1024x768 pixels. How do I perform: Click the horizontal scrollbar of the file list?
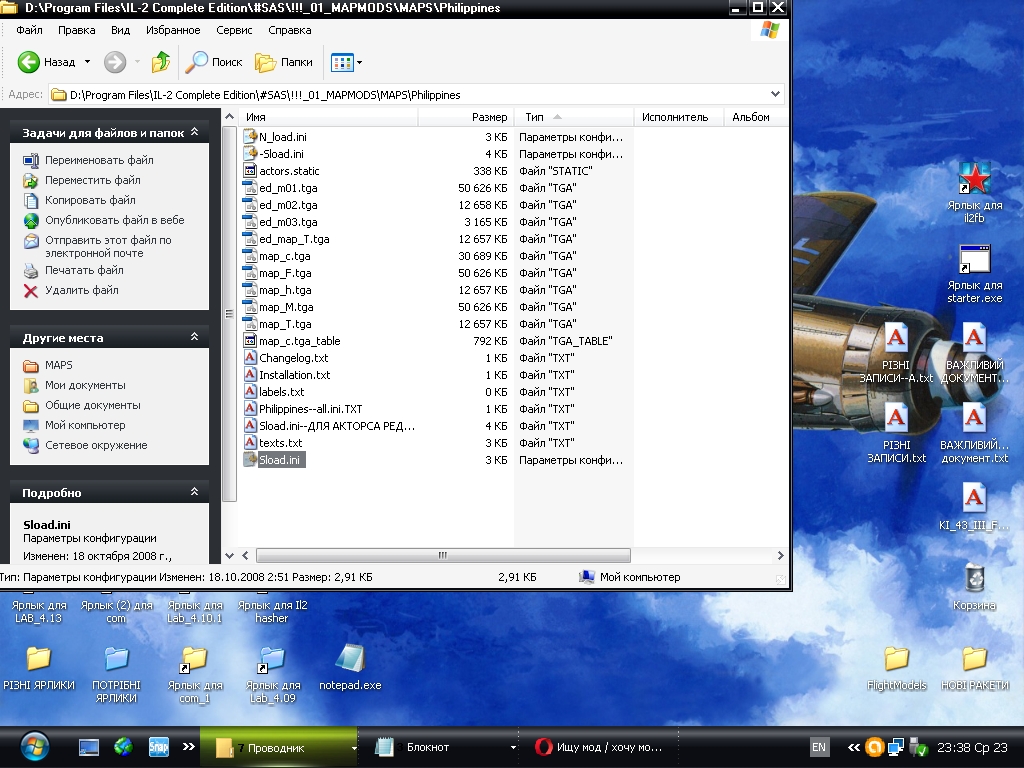[443, 555]
